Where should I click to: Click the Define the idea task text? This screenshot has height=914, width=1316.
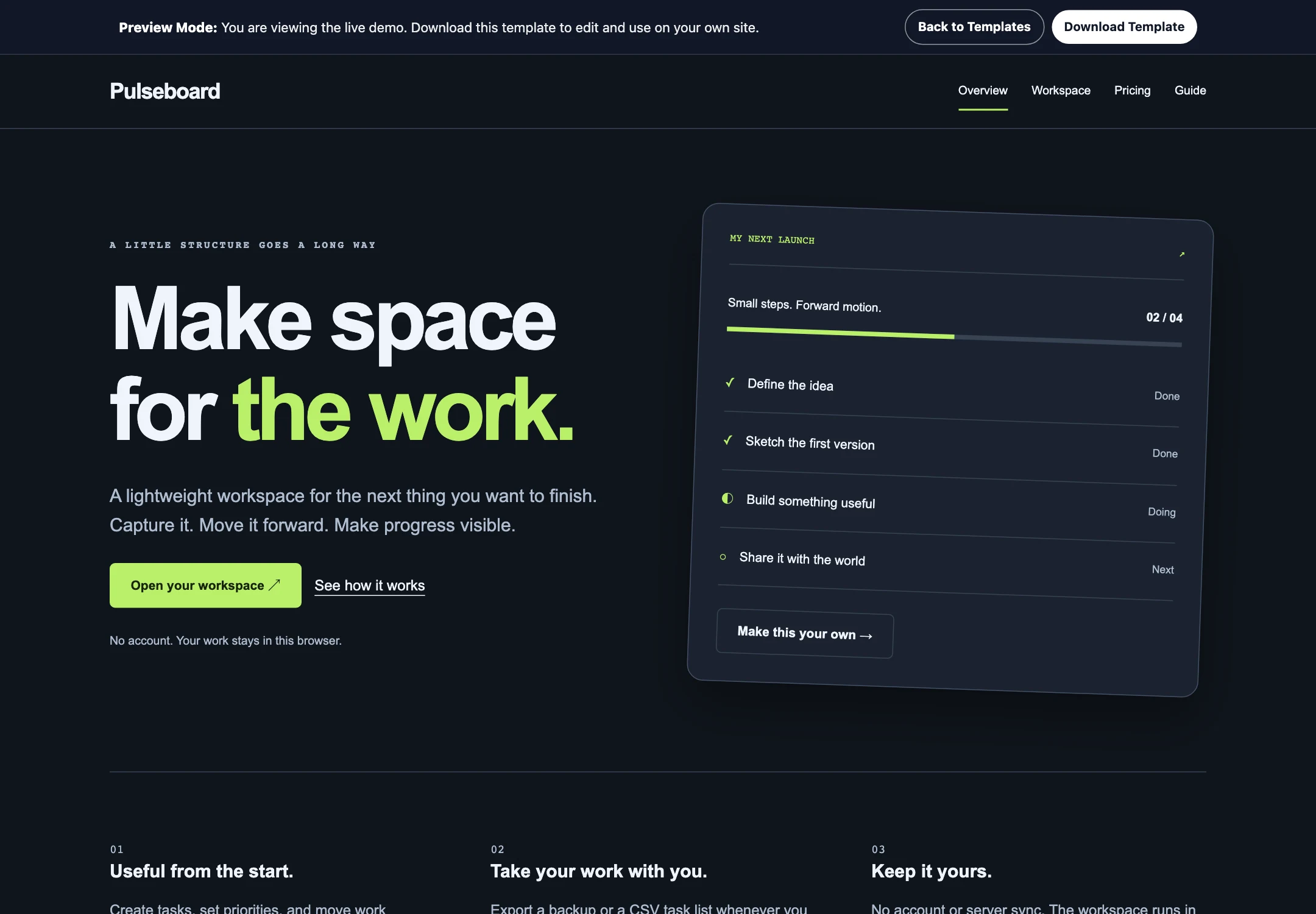(790, 384)
